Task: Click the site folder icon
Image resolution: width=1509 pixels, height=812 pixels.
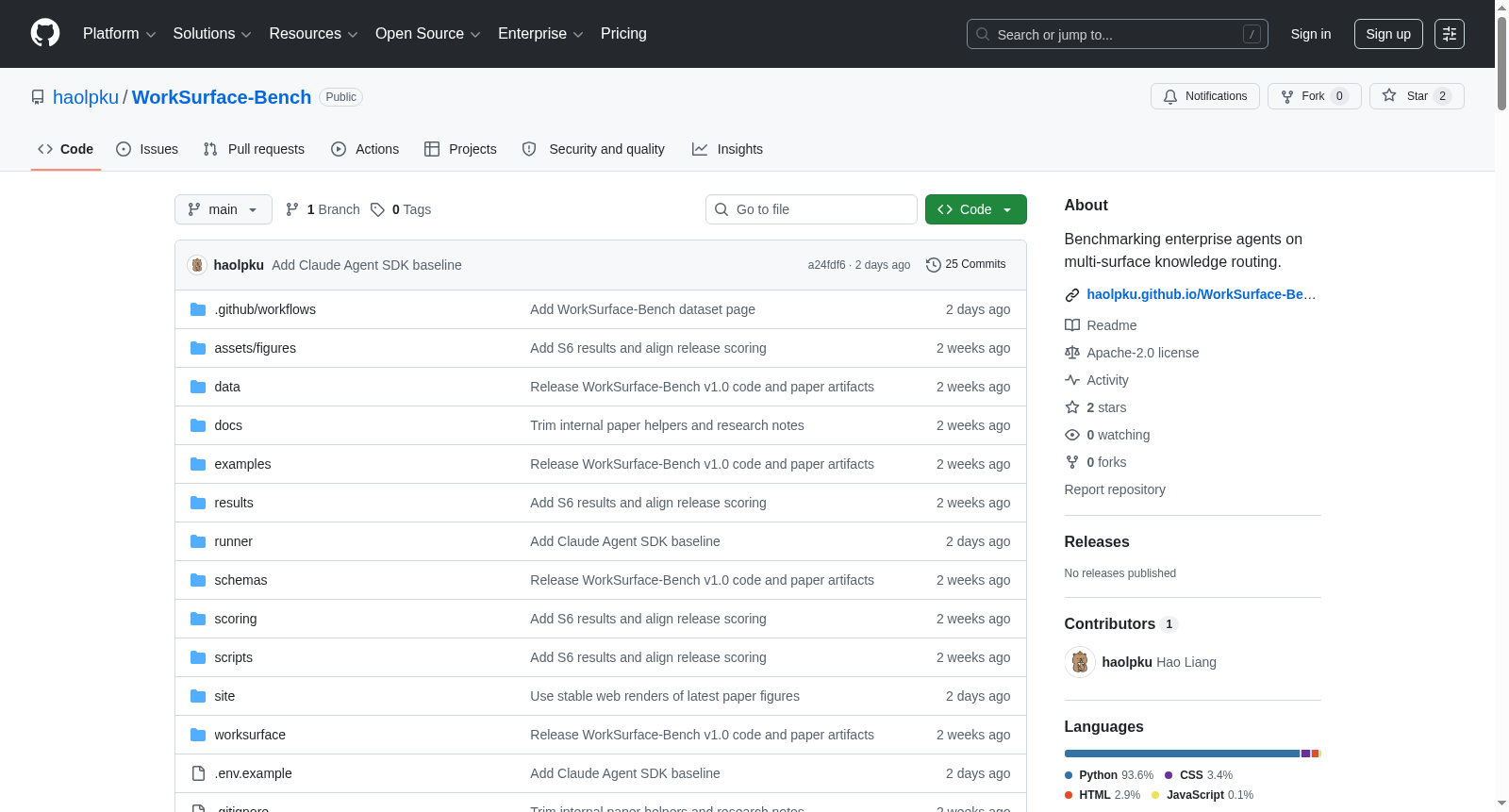Action: click(198, 696)
